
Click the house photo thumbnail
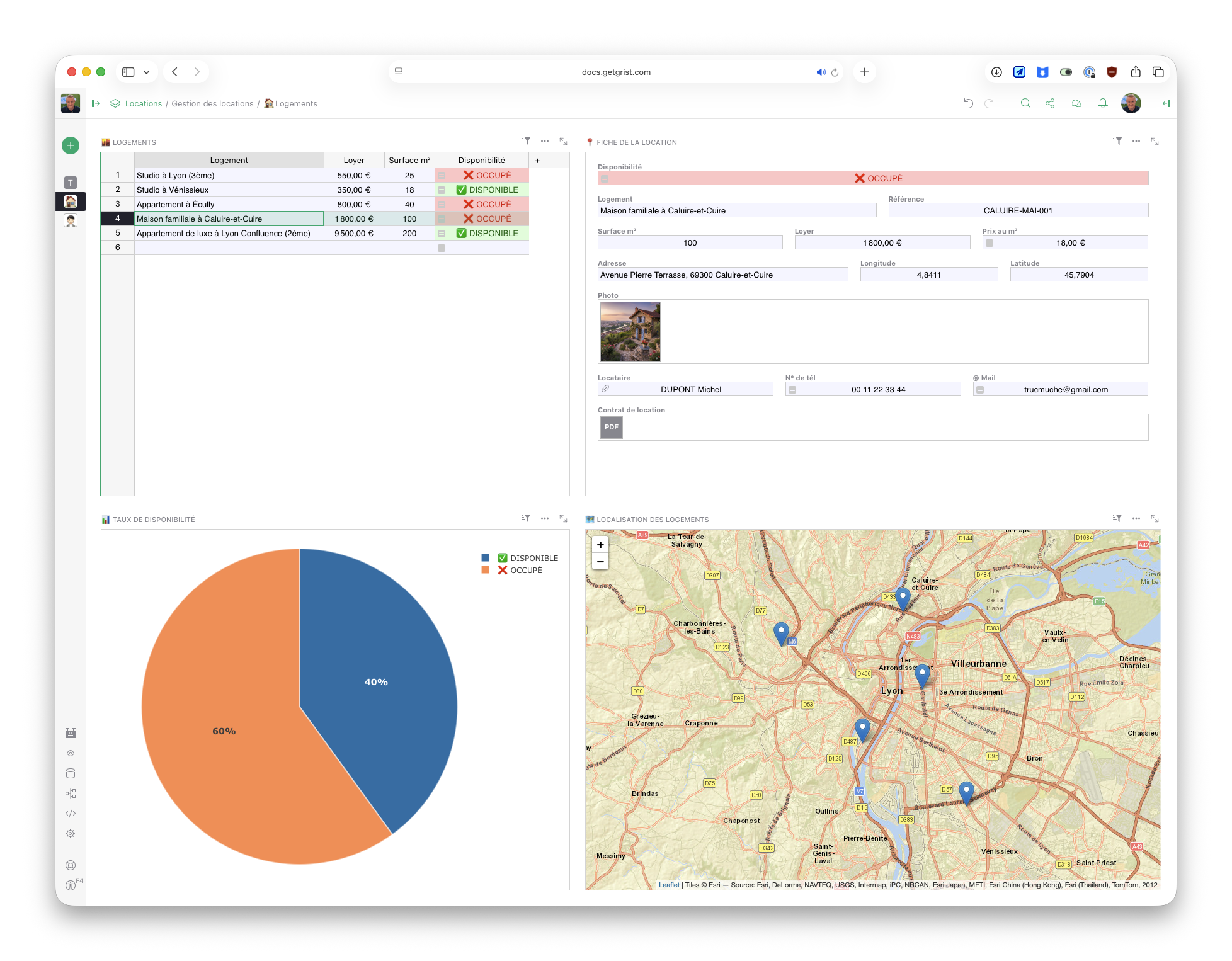click(630, 332)
